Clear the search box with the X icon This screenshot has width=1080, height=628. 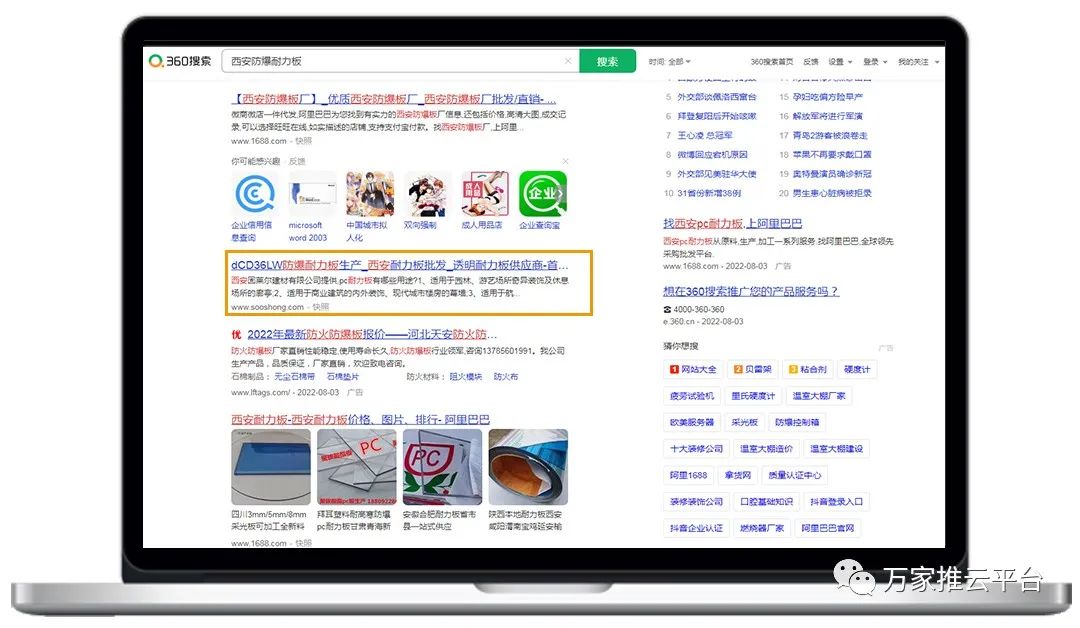[x=568, y=61]
